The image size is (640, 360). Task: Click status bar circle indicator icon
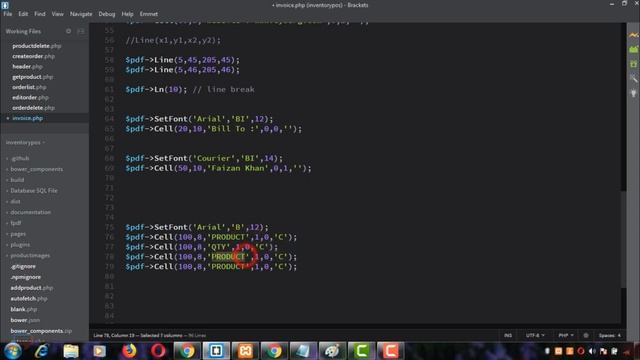(x=586, y=335)
